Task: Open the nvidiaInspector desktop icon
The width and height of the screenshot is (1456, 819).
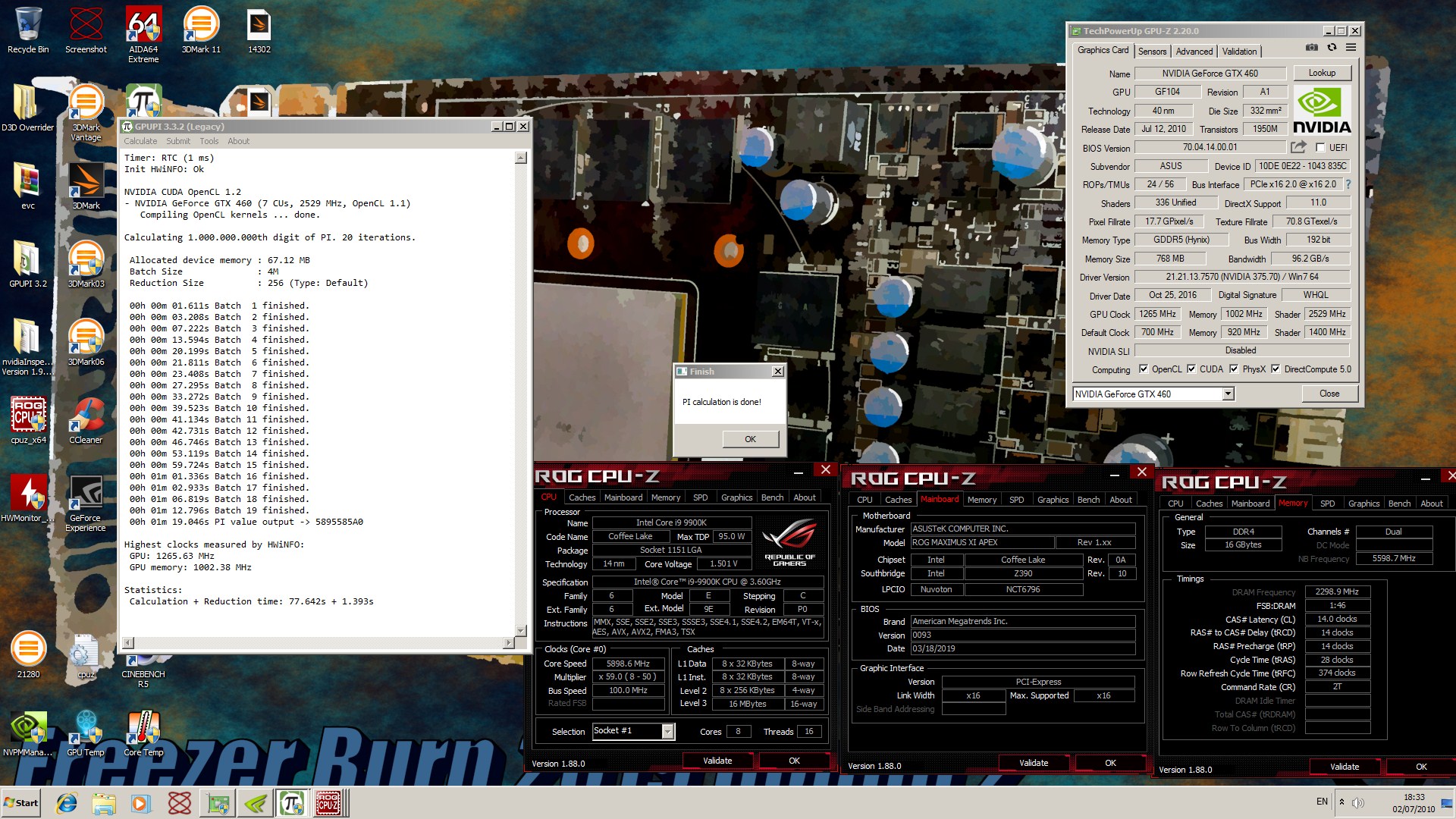Action: pos(28,348)
